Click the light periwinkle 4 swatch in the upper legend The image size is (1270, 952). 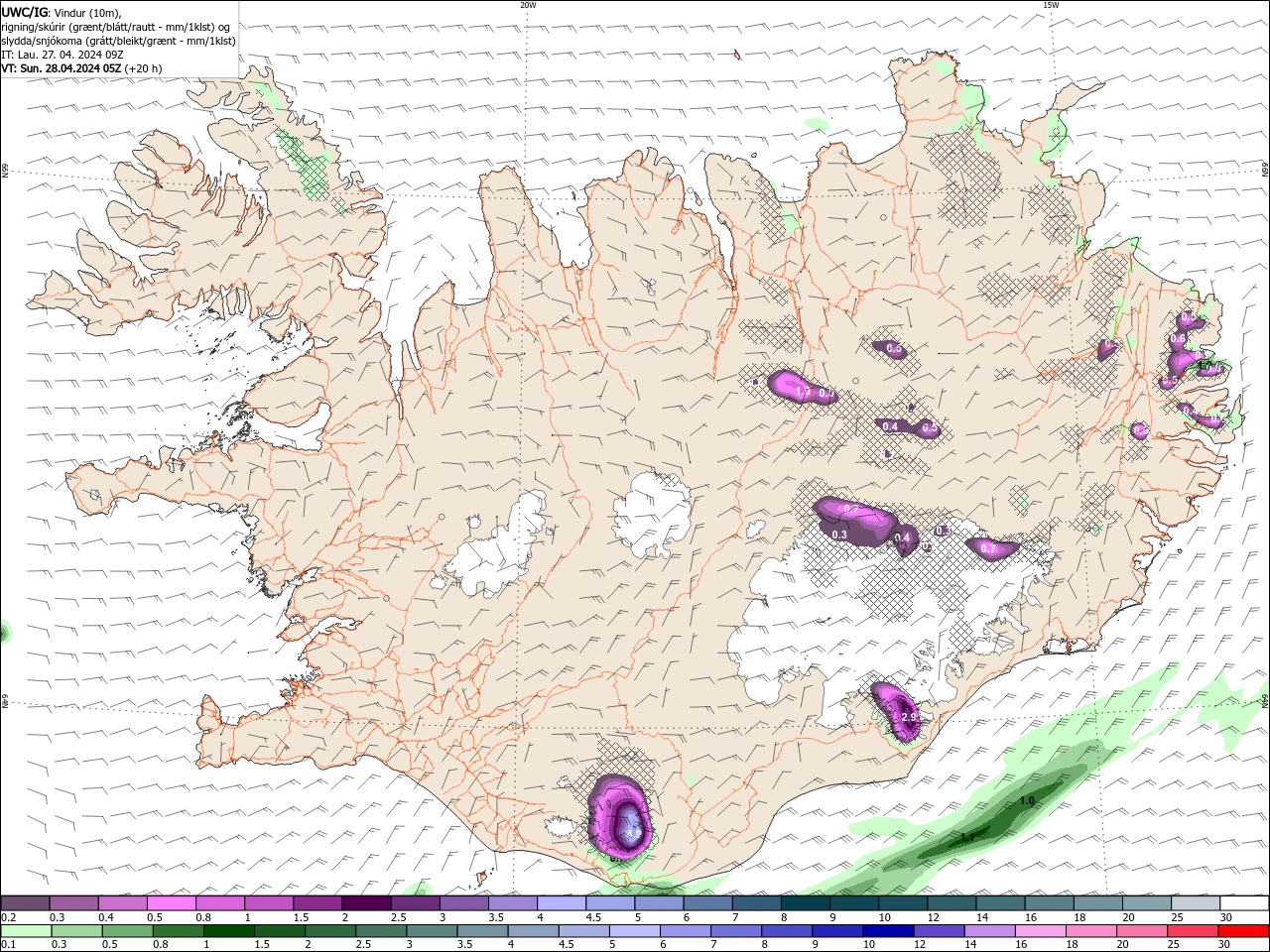click(562, 903)
